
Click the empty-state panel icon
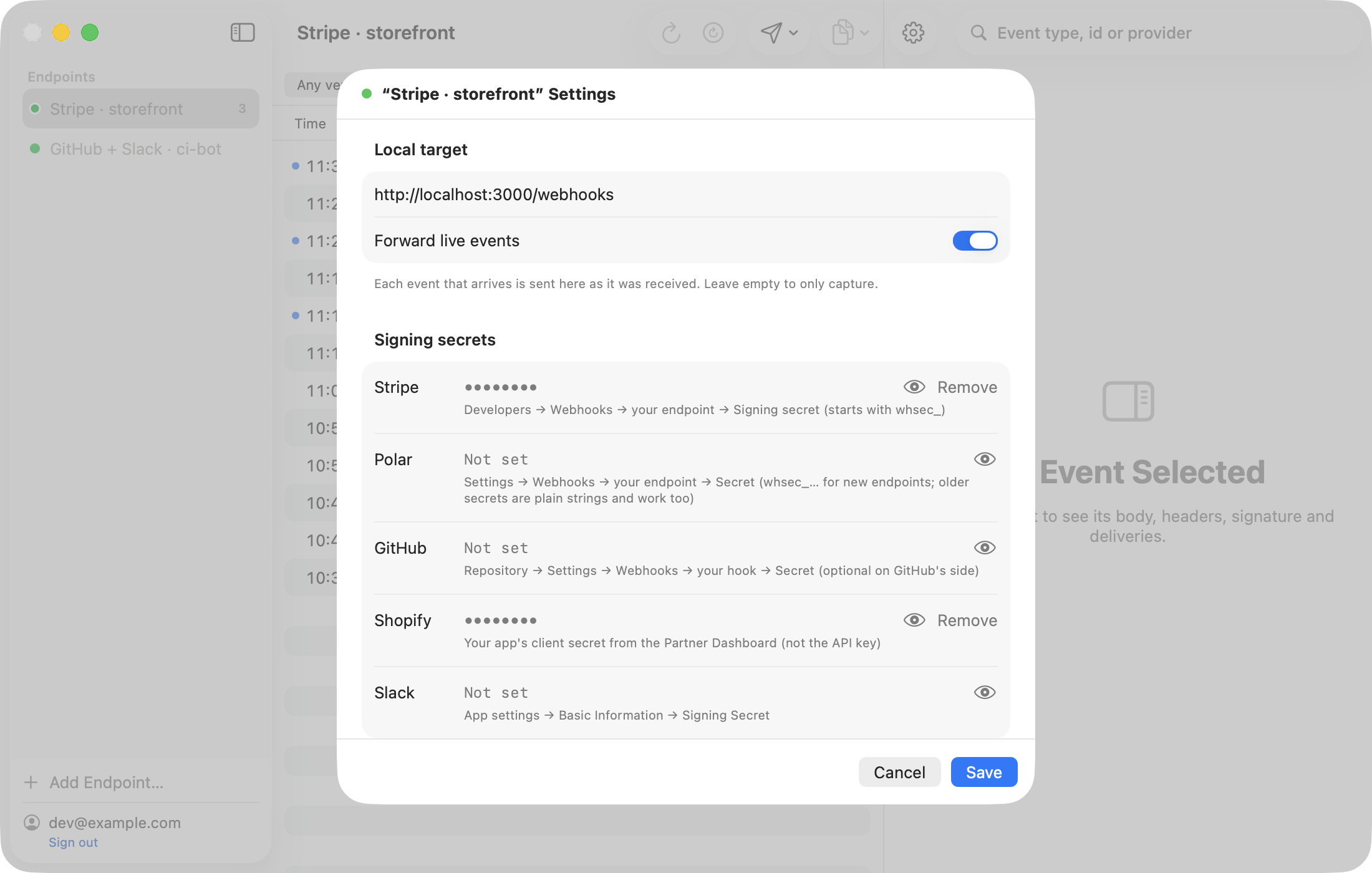pos(1128,401)
